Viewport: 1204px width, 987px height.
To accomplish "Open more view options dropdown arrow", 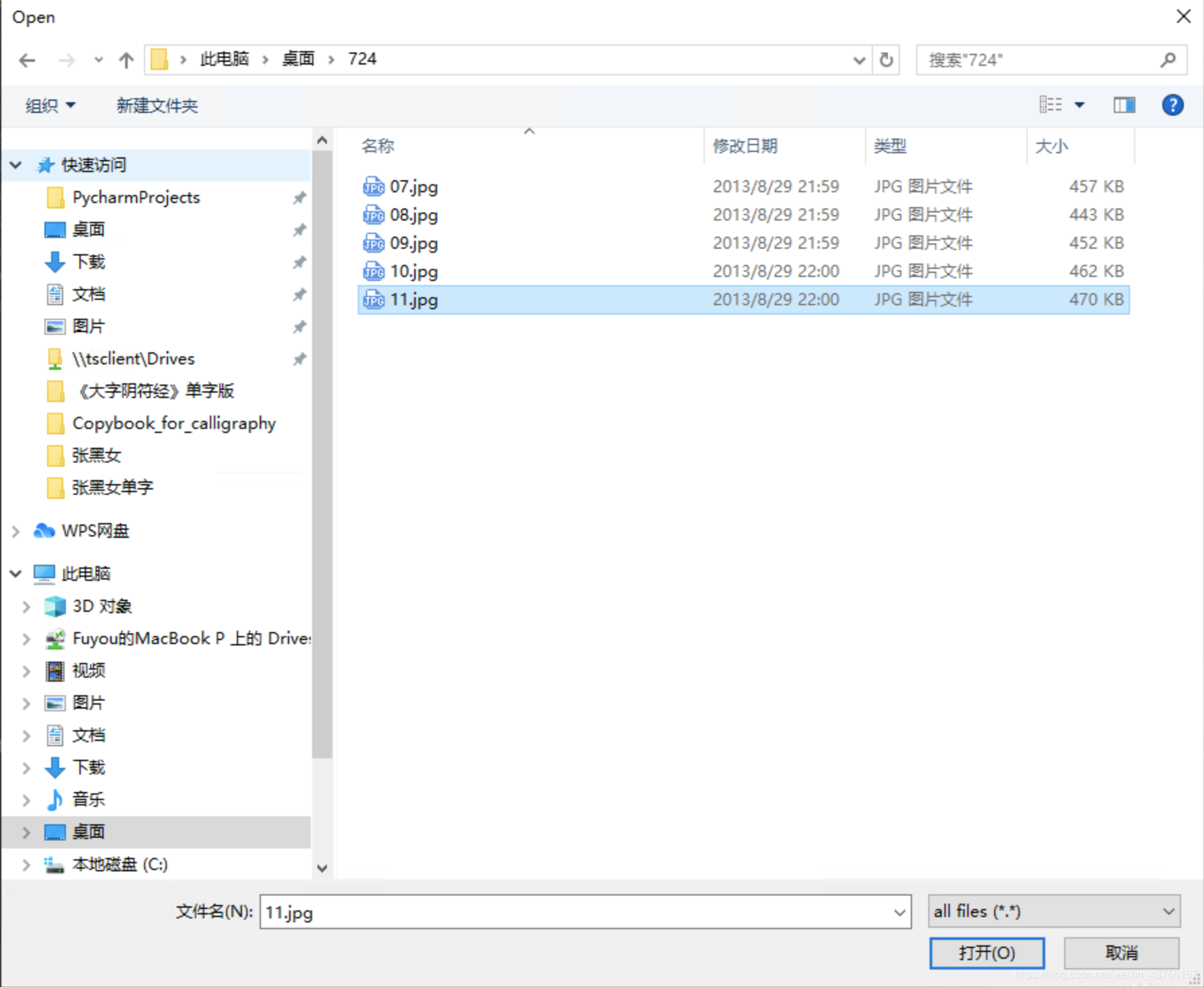I will (x=1080, y=105).
